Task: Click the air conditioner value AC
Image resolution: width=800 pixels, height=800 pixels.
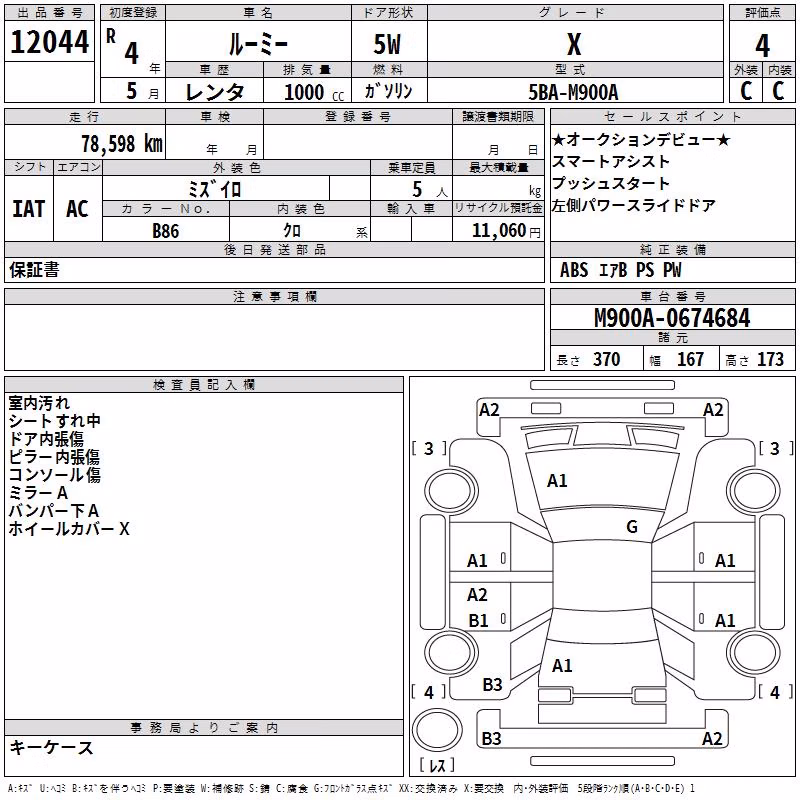Action: pos(77,209)
